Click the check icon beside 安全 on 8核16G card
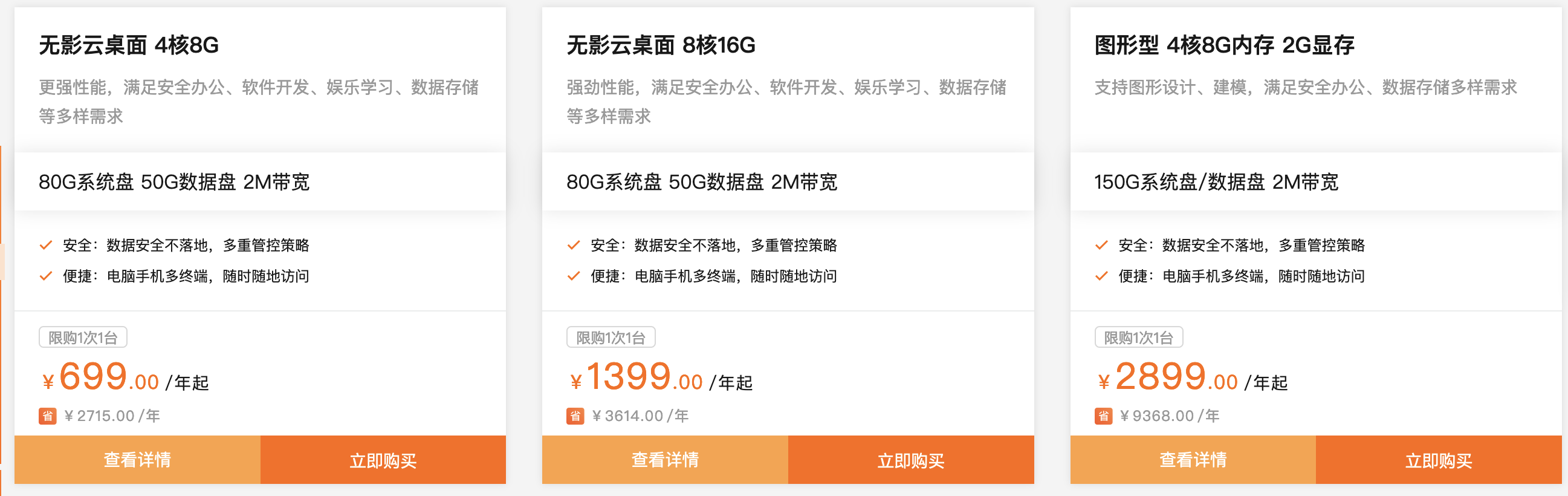1568x496 pixels. (573, 246)
